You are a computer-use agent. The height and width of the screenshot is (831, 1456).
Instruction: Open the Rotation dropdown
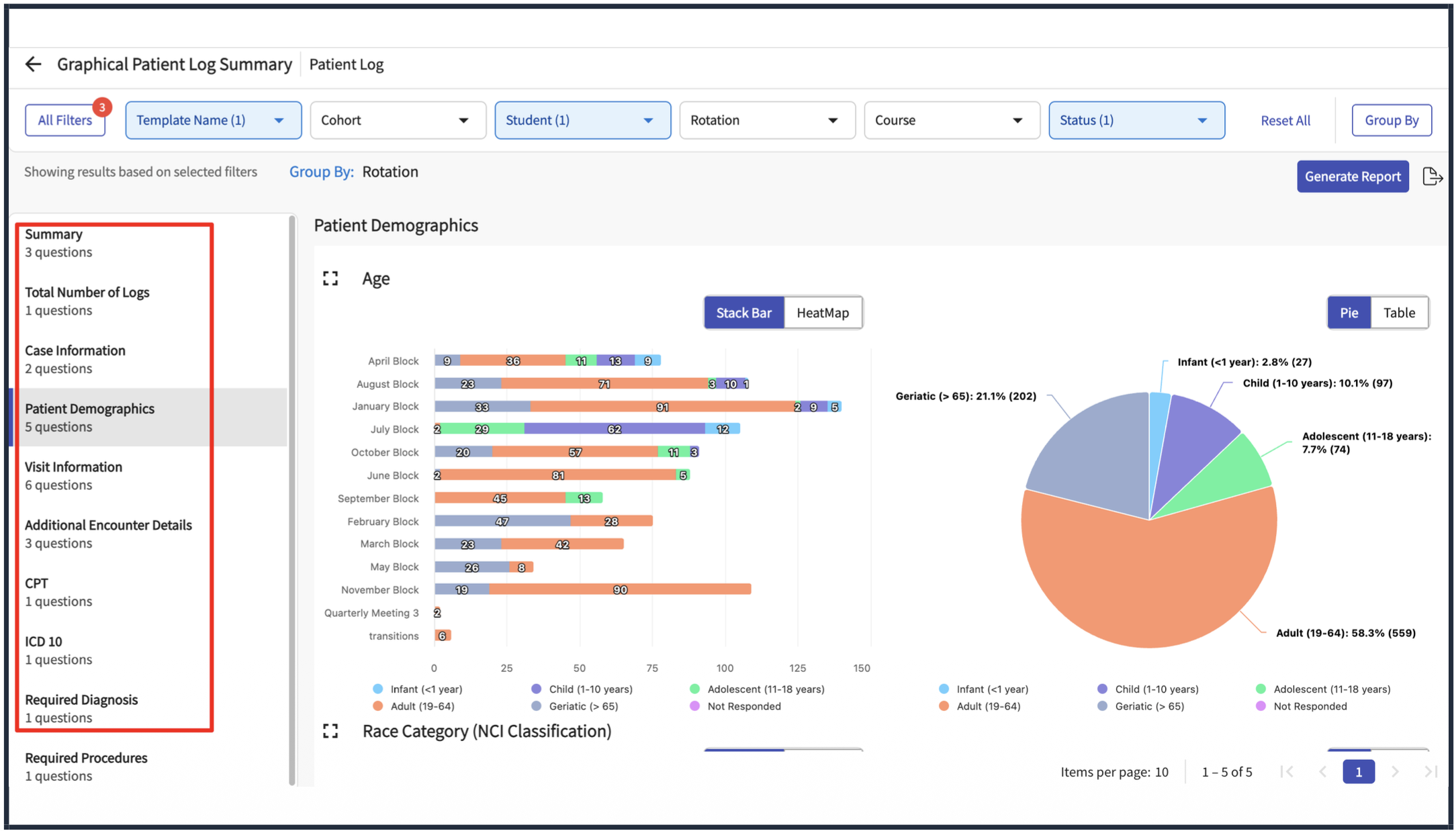tap(768, 120)
